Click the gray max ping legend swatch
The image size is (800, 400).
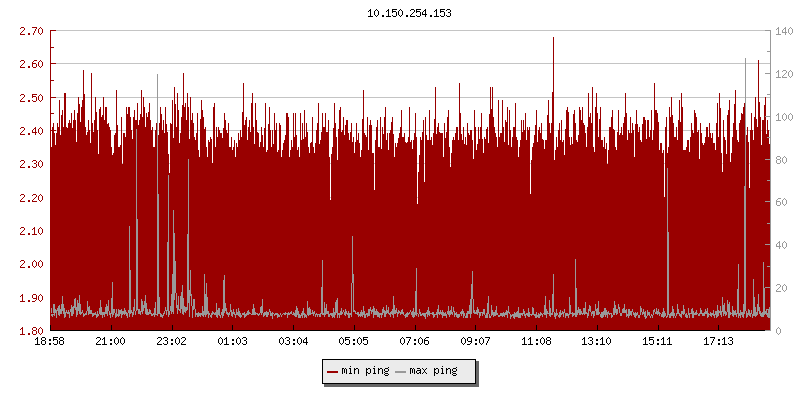[x=401, y=371]
